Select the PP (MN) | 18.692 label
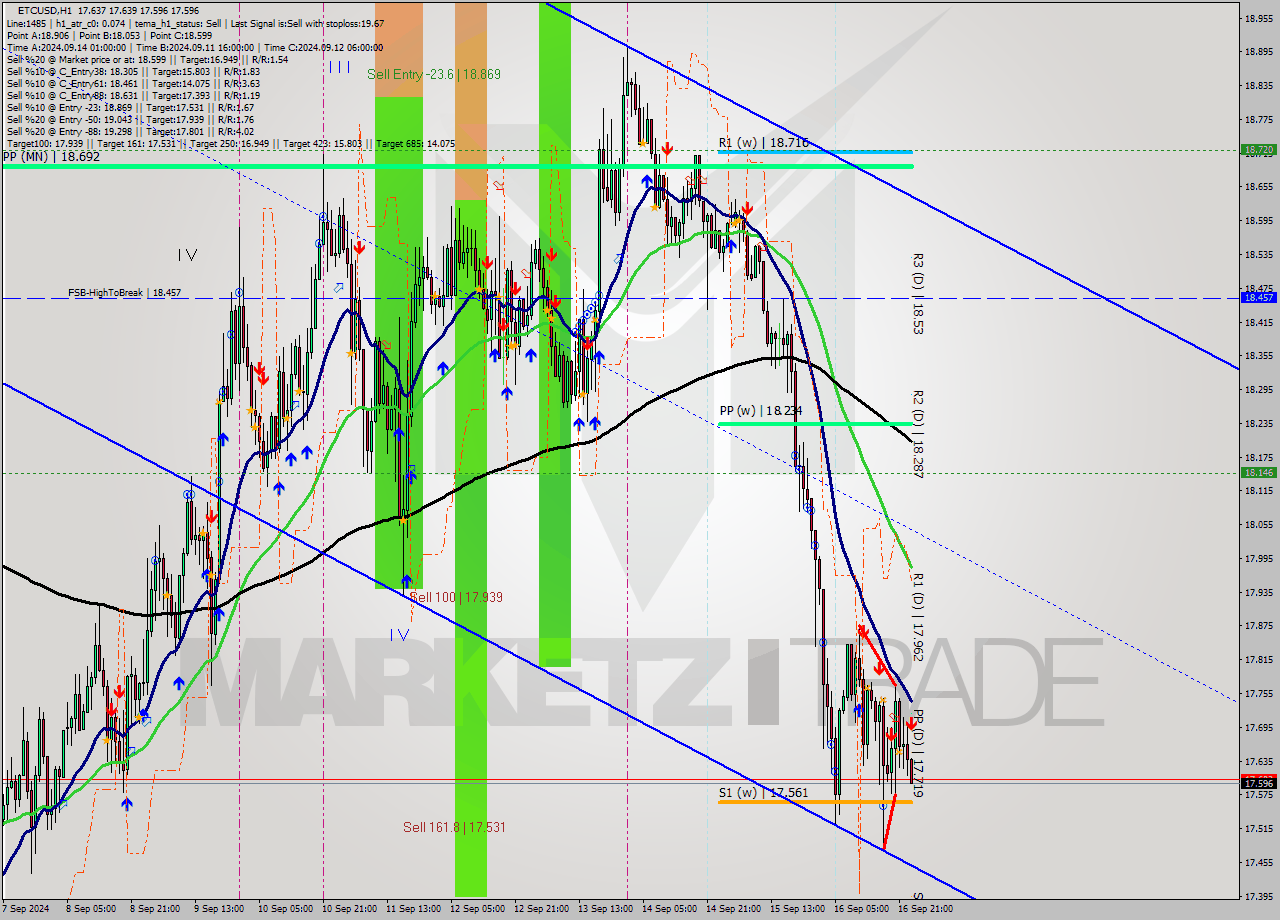The height and width of the screenshot is (920, 1280). pos(51,157)
